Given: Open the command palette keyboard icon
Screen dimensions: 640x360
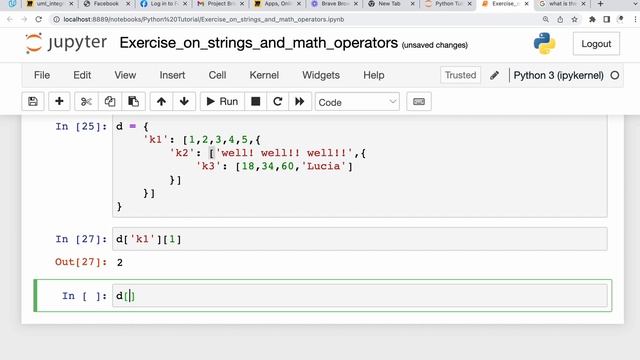Looking at the screenshot, I should tap(419, 102).
